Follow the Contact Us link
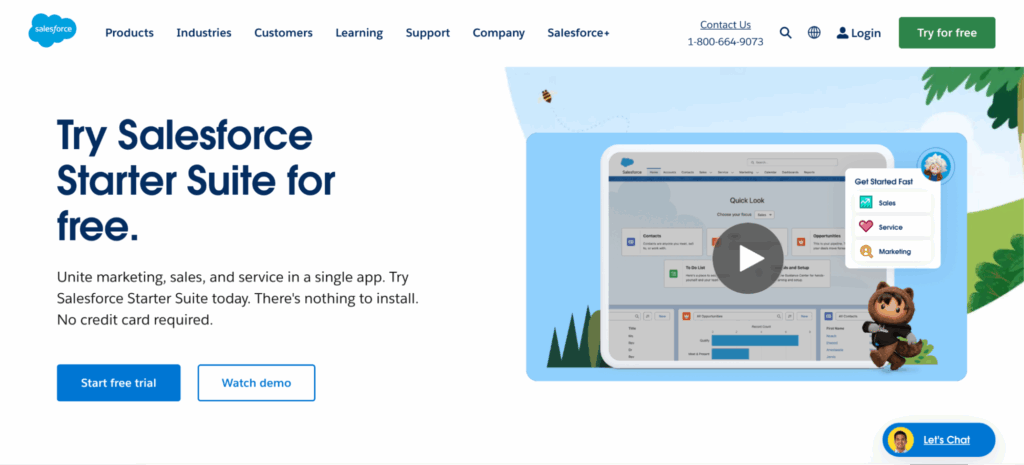This screenshot has height=465, width=1024. [x=726, y=25]
